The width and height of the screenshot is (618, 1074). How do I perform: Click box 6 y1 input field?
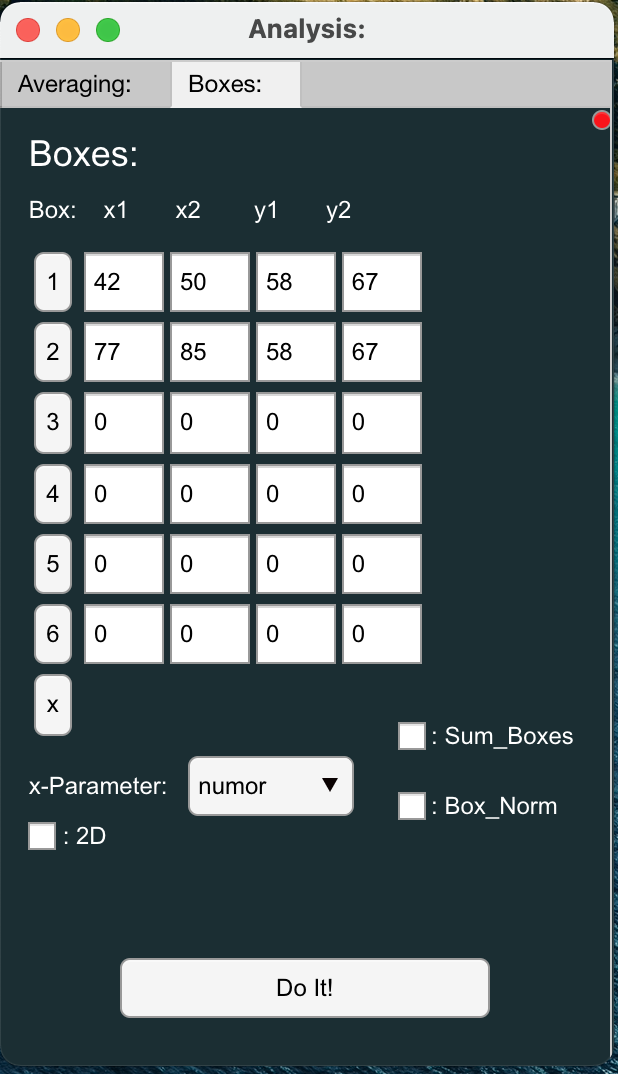point(296,634)
